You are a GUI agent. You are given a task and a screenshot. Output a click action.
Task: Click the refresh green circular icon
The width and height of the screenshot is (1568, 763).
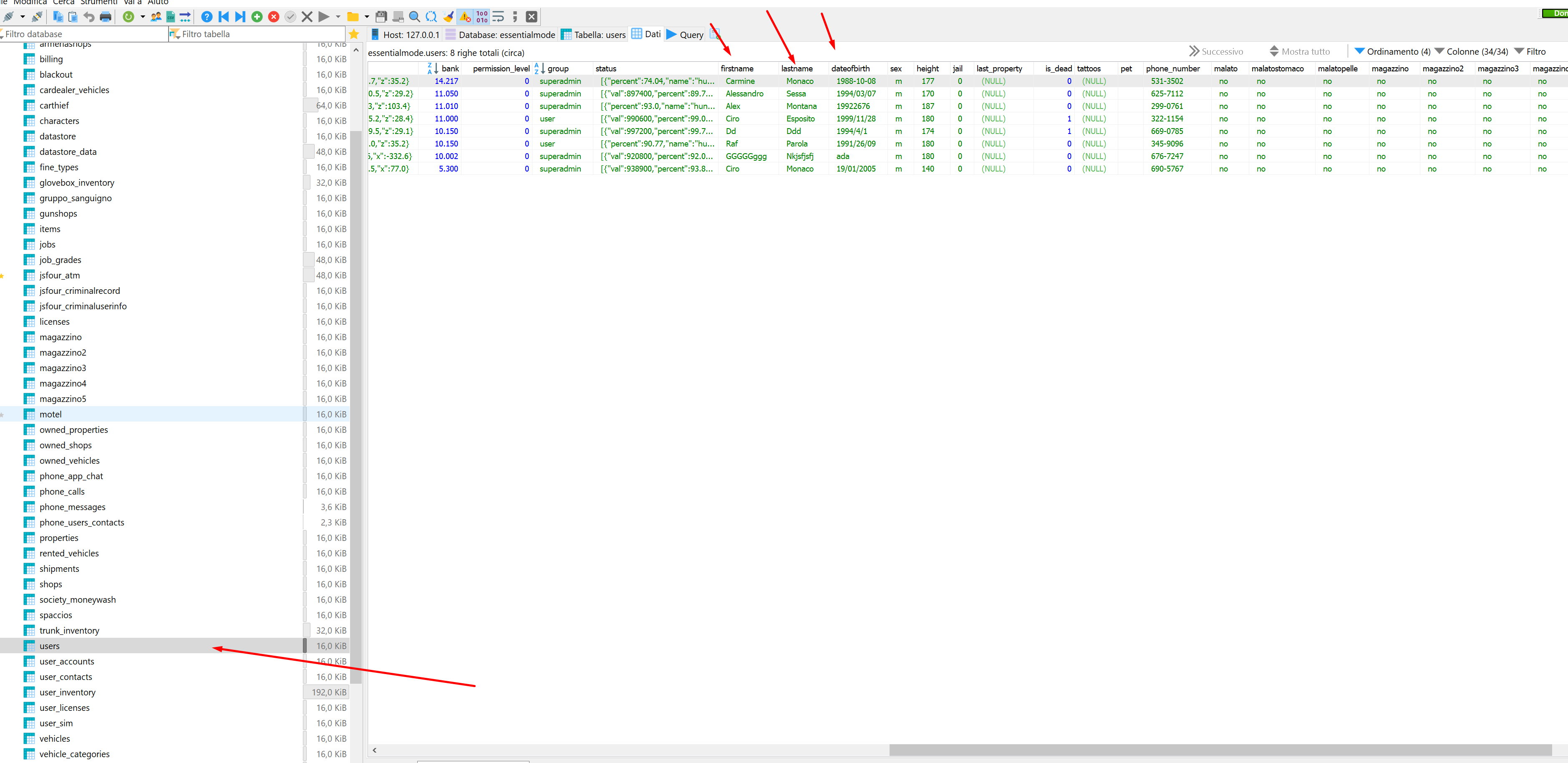pos(129,17)
